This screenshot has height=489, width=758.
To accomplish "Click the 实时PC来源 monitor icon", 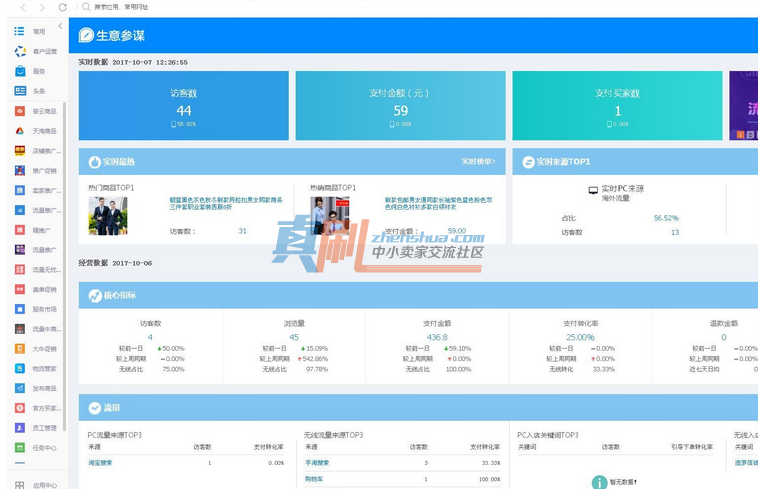I will (593, 190).
